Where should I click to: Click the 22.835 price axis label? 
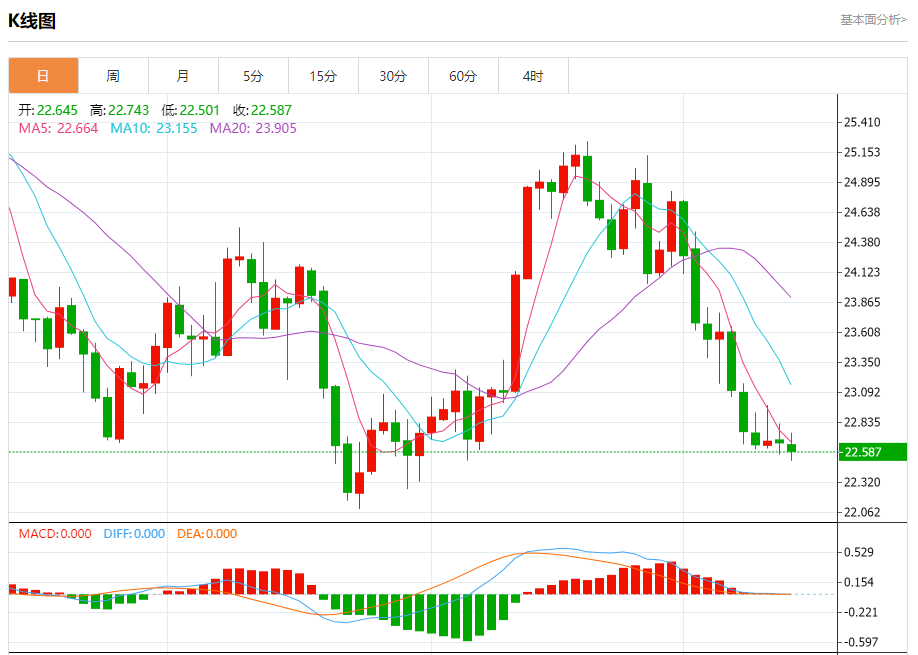862,422
